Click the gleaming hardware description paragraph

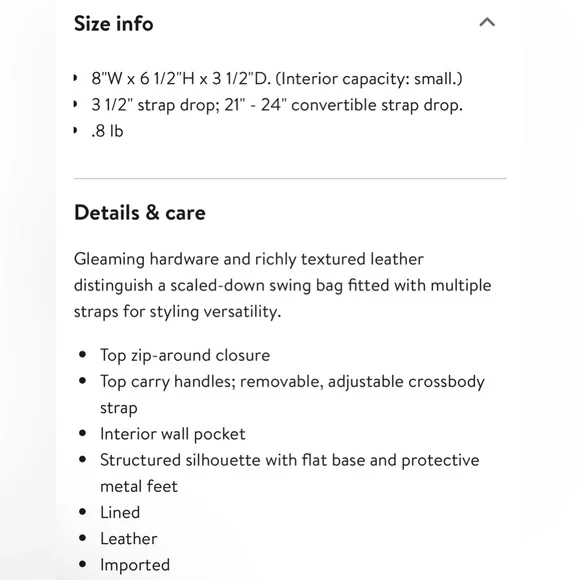(283, 285)
